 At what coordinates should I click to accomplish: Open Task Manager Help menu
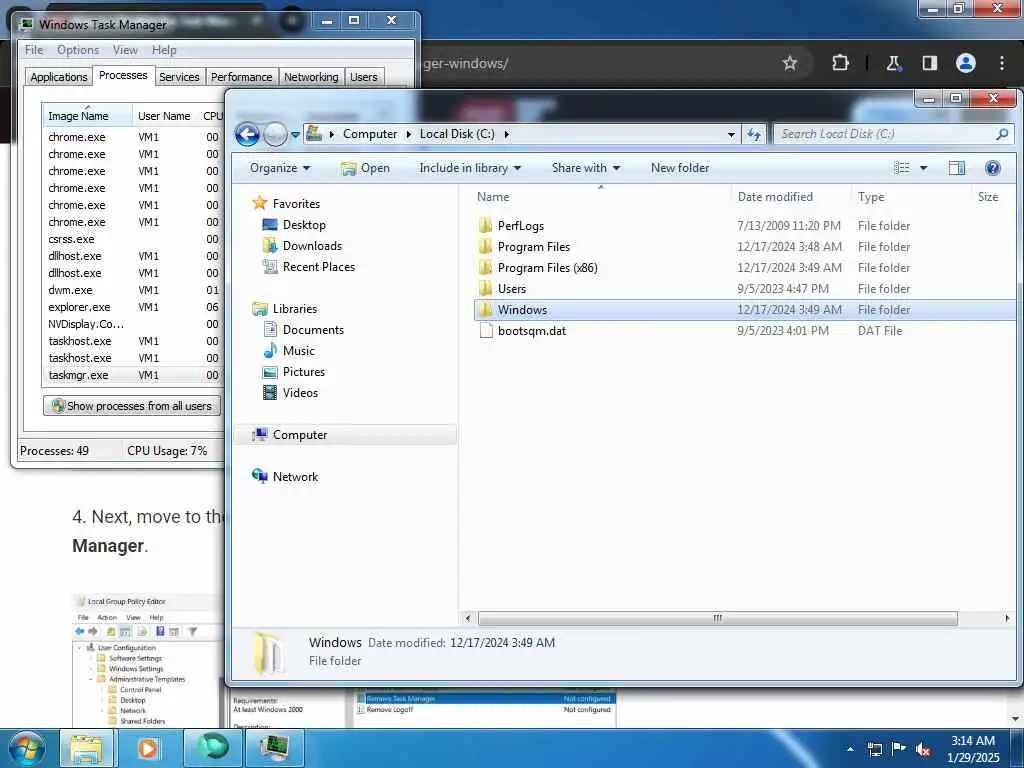(164, 50)
